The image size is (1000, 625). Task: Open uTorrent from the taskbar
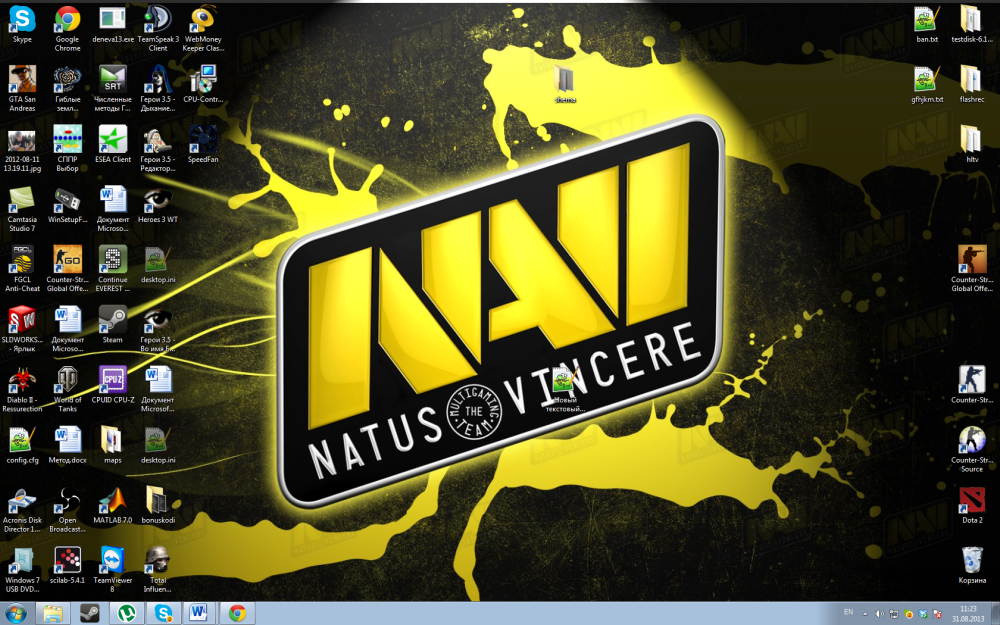tap(126, 614)
